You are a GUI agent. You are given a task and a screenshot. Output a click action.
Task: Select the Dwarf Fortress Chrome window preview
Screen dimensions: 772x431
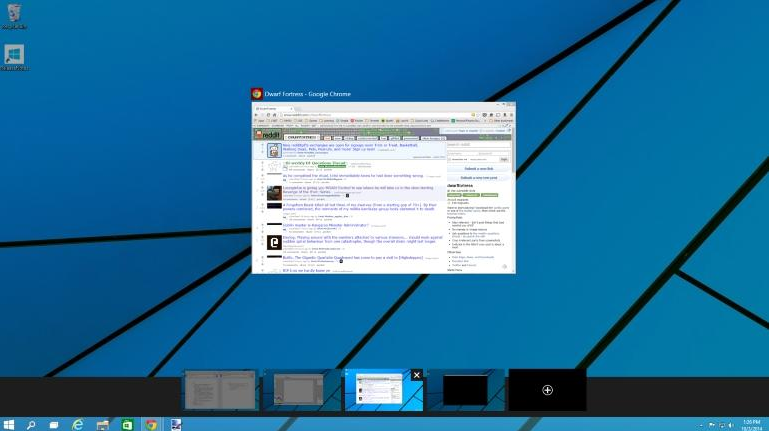384,188
